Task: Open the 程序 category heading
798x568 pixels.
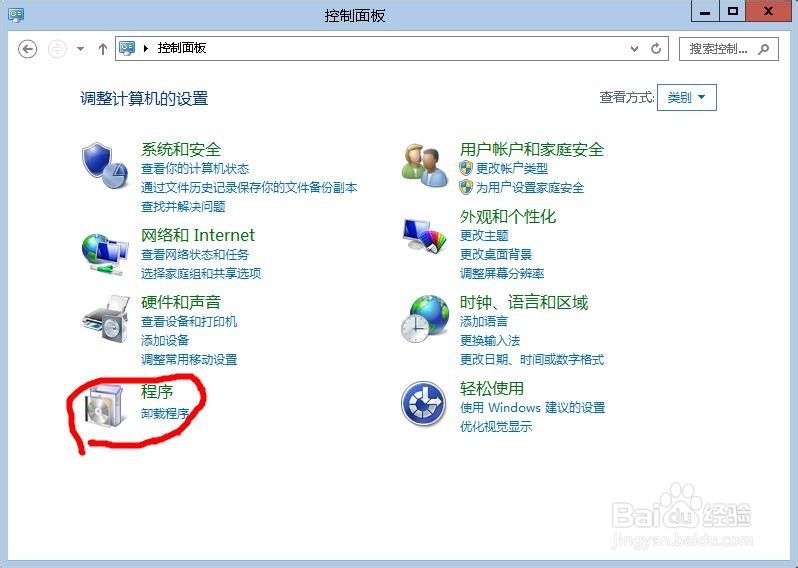Action: pyautogui.click(x=157, y=391)
